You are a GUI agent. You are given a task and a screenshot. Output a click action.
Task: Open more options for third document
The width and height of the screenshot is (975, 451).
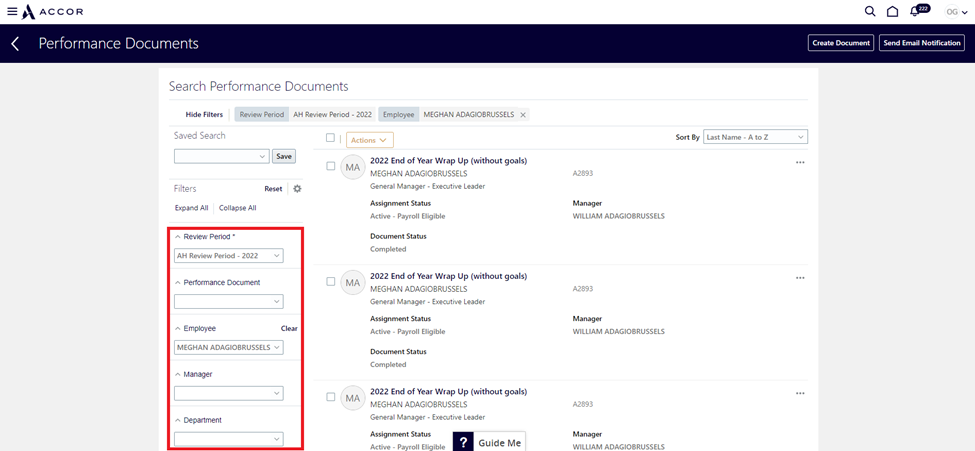click(800, 393)
